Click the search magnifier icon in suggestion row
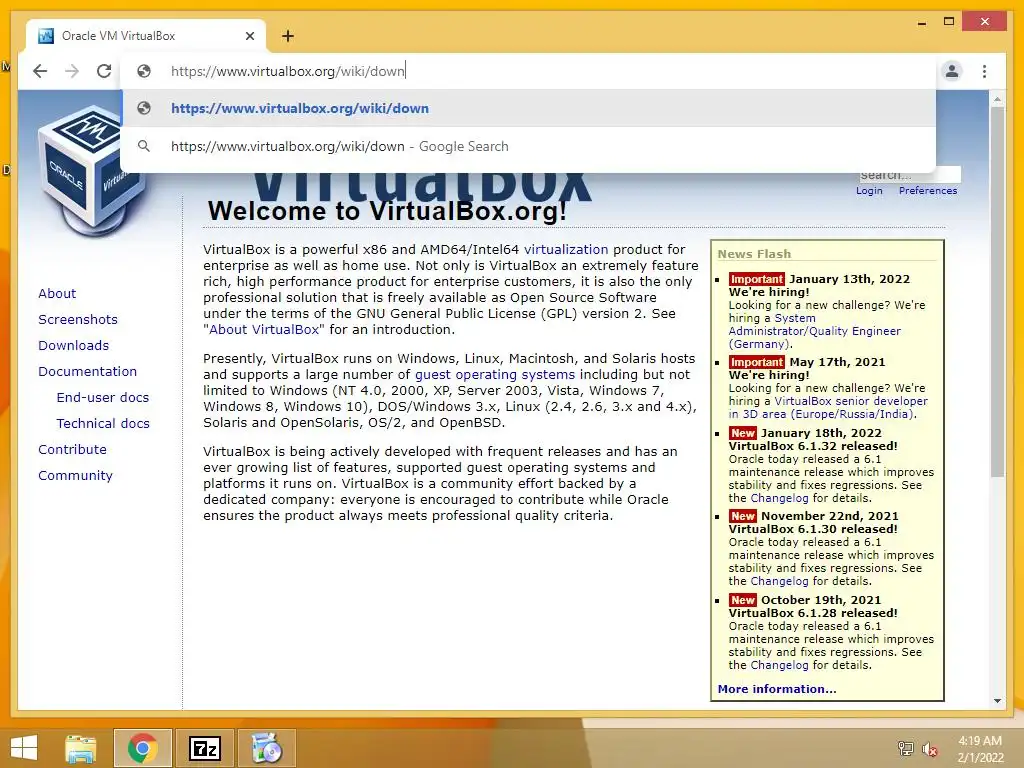 point(144,146)
